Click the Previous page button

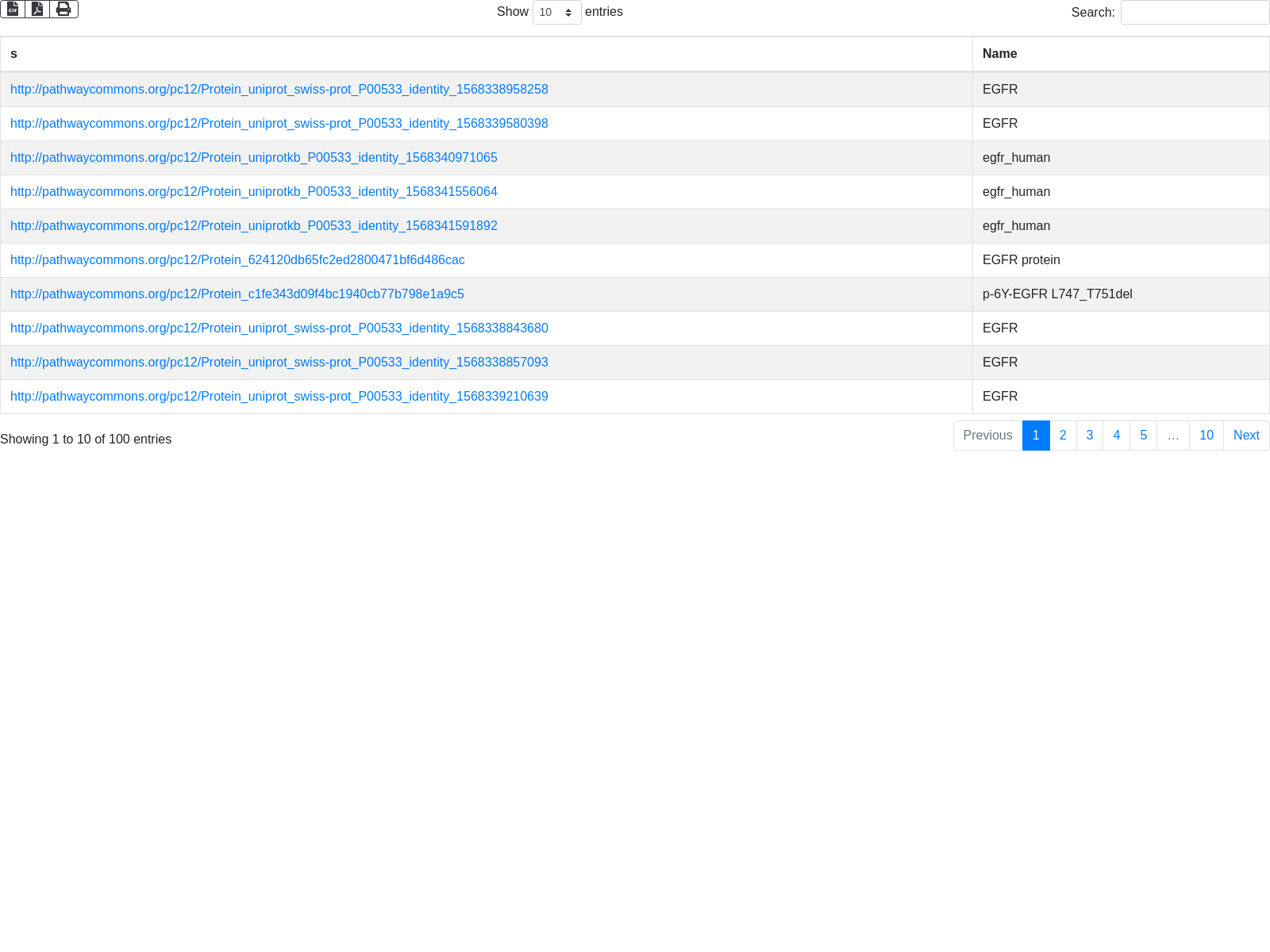click(x=987, y=436)
